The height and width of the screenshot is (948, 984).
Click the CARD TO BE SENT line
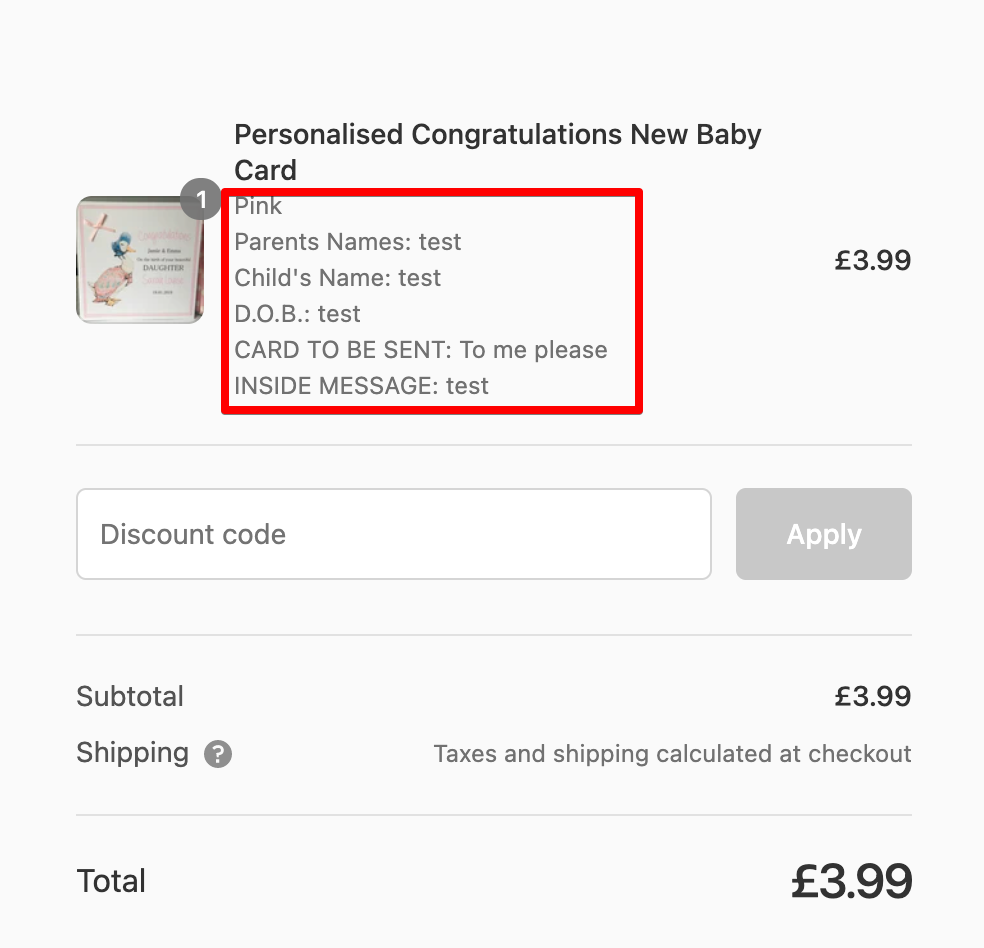[x=420, y=350]
